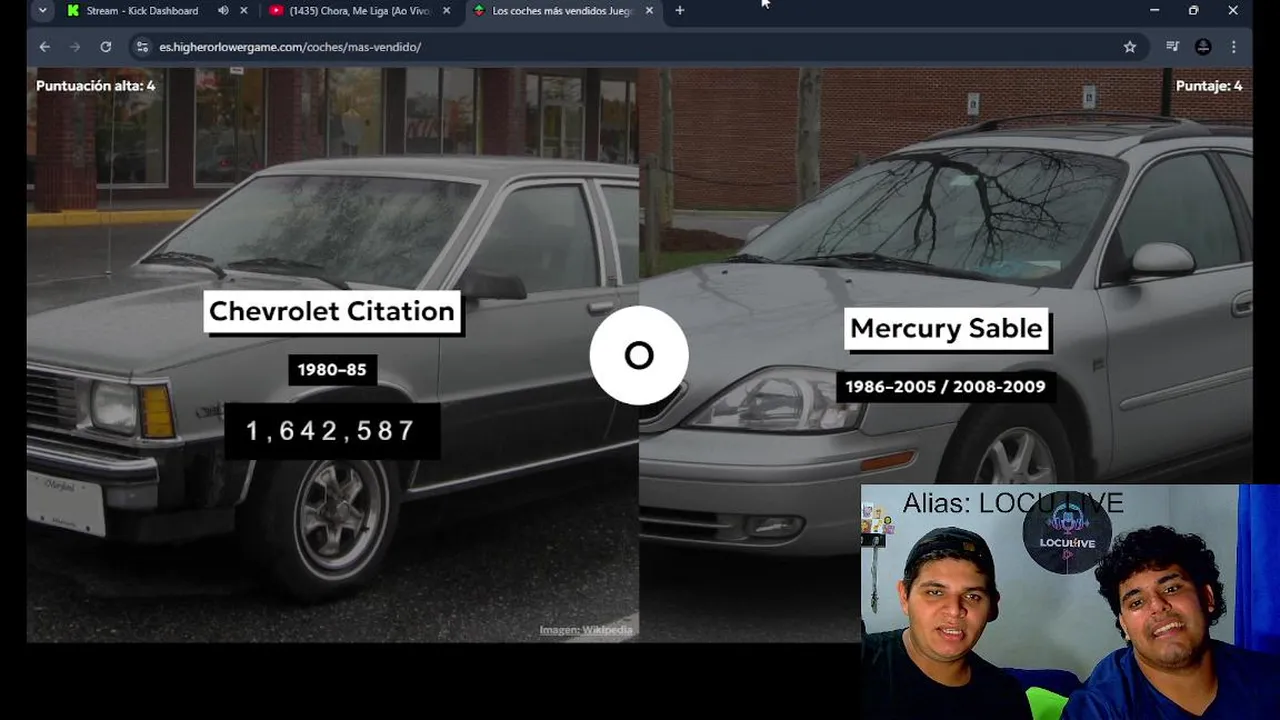The image size is (1280, 720).
Task: Open the browser profile icon
Action: coord(1203,47)
